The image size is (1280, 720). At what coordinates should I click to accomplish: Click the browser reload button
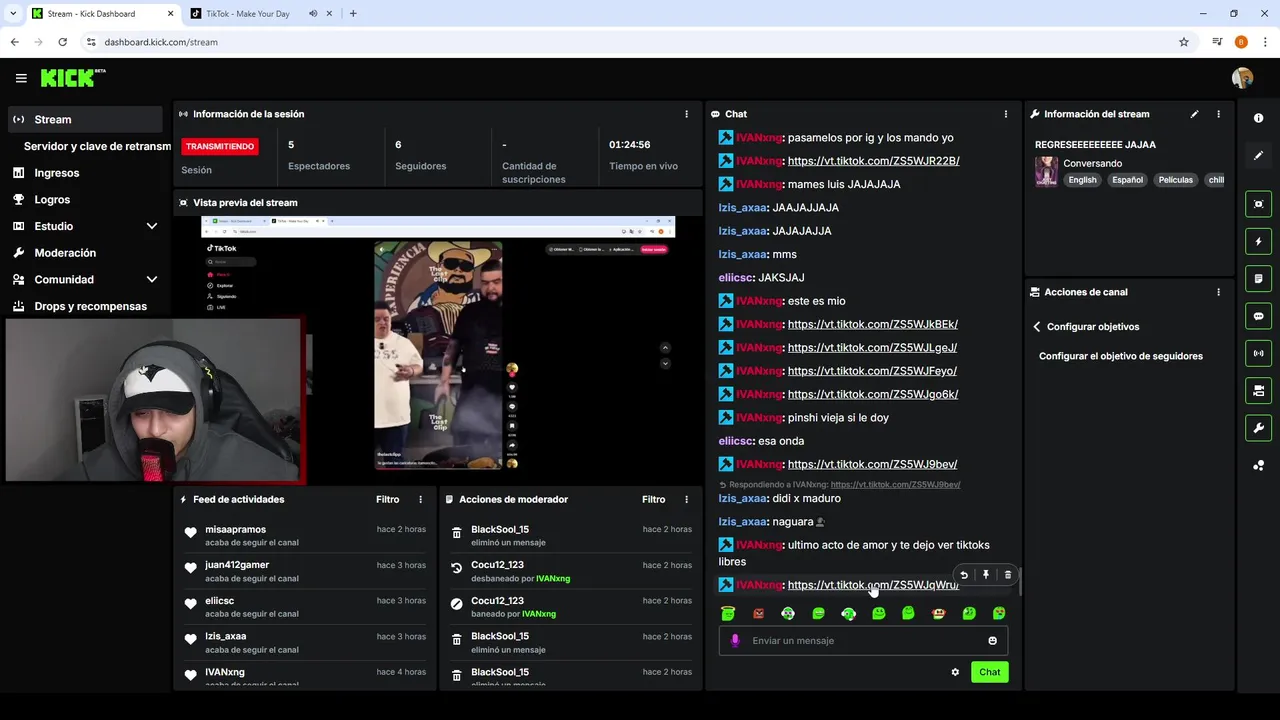click(x=62, y=42)
